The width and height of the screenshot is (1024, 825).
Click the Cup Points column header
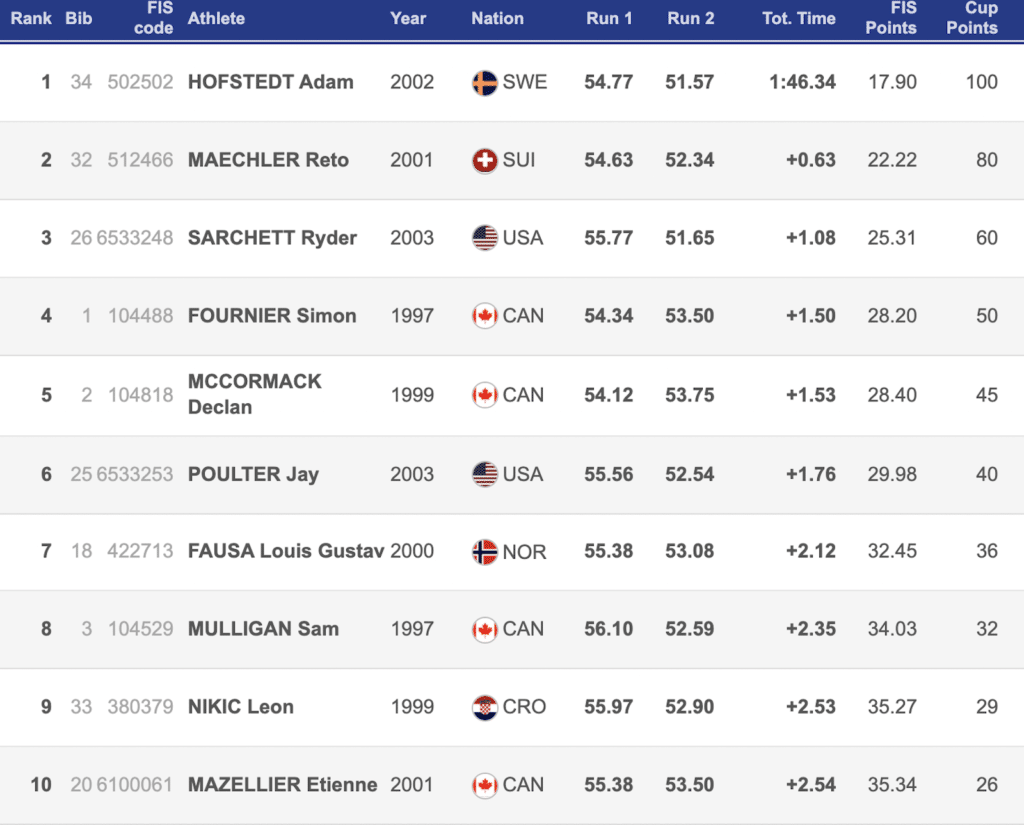(x=972, y=18)
